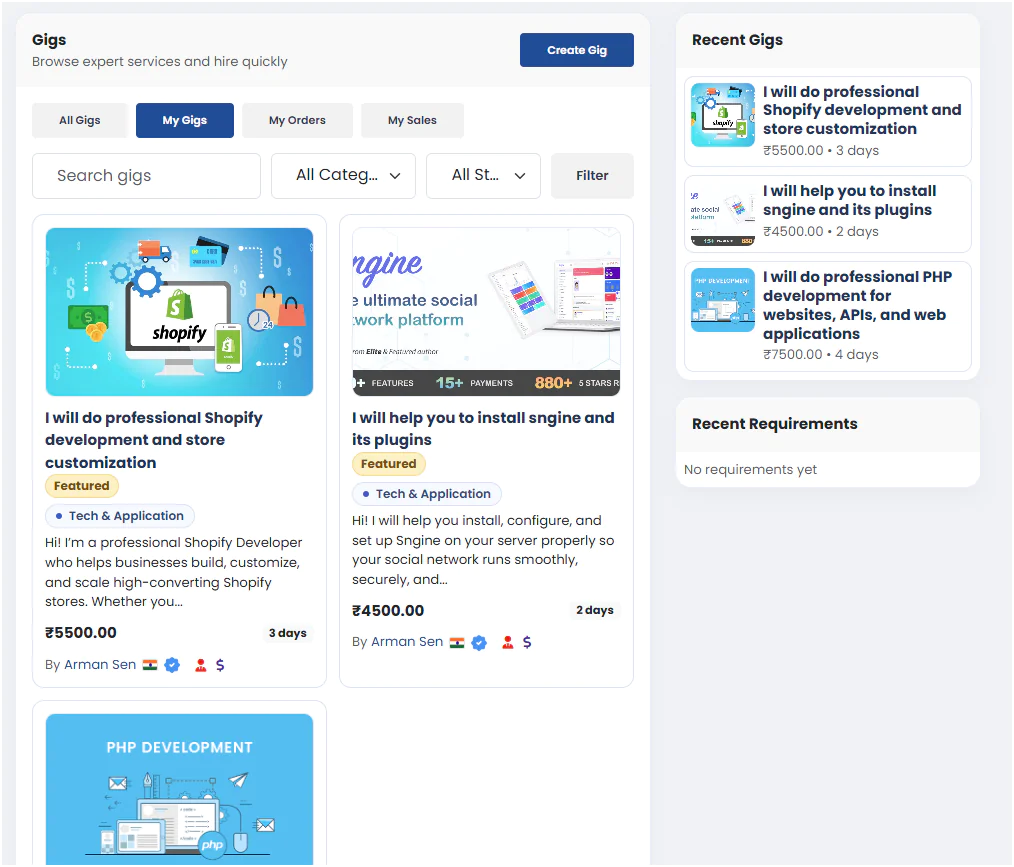Expand the All Categories dropdown

[343, 176]
